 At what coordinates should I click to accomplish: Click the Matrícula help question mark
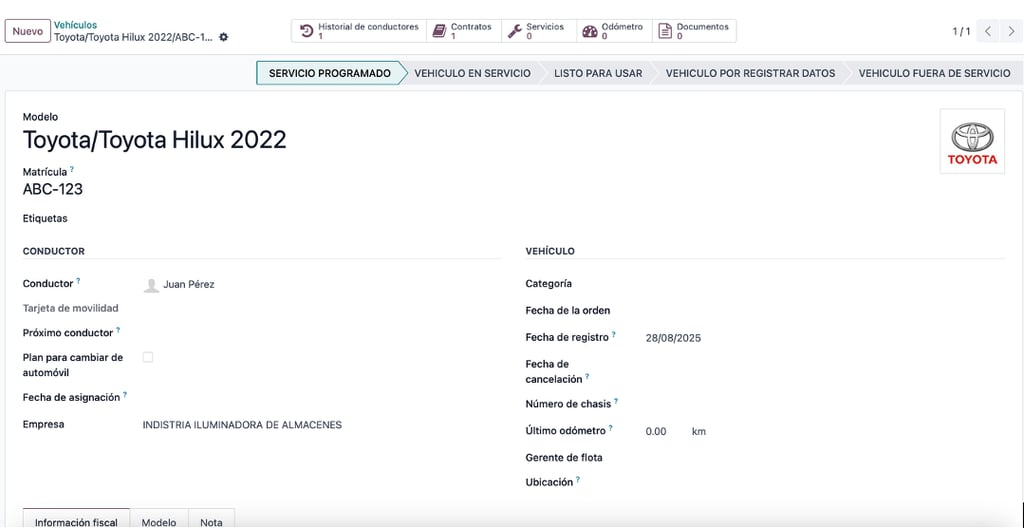pos(72,169)
